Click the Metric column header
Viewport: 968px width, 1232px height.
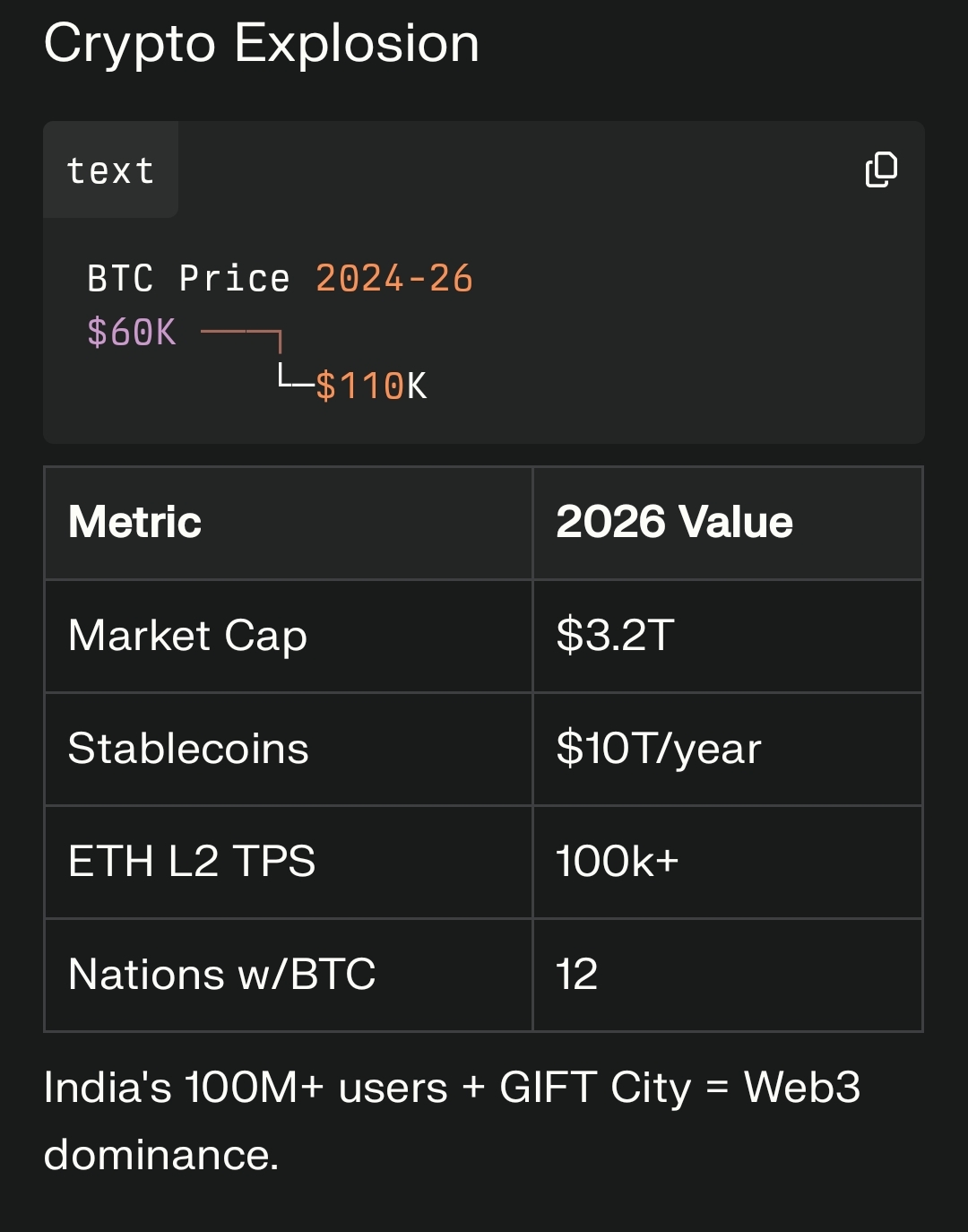135,522
